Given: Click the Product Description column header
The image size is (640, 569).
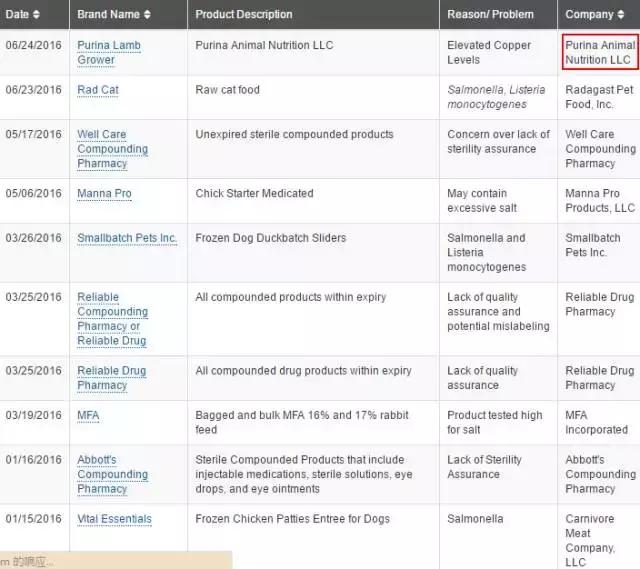Looking at the screenshot, I should [244, 15].
